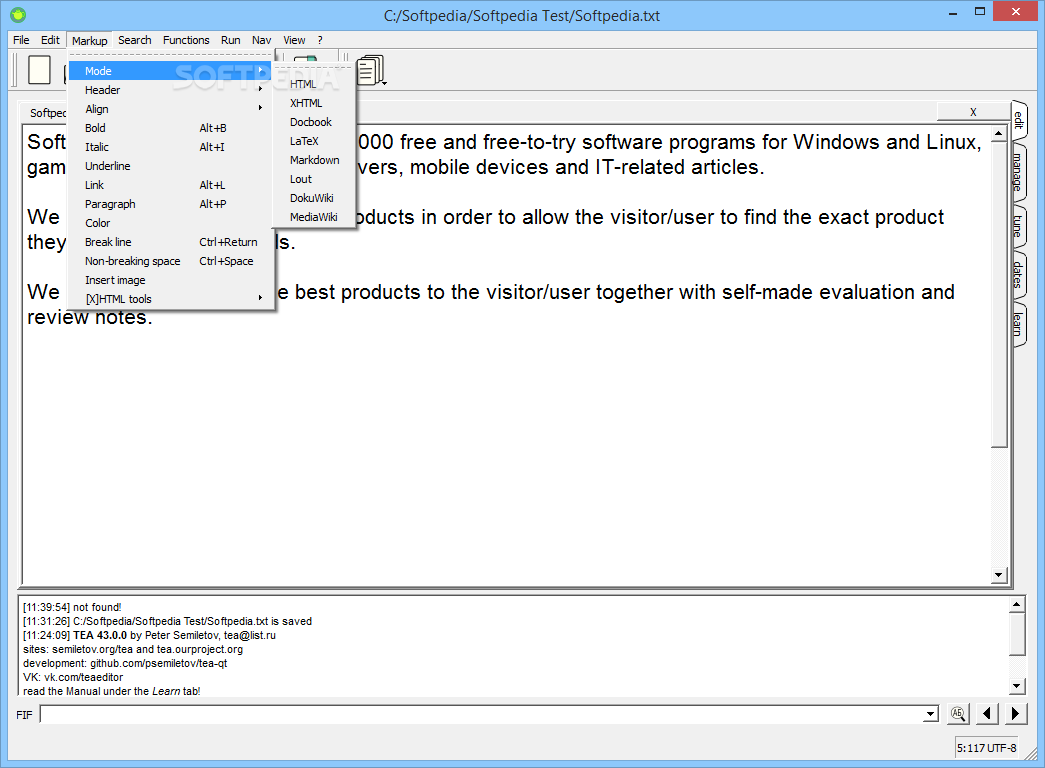This screenshot has width=1045, height=768.
Task: Open the Search menu
Action: pyautogui.click(x=135, y=40)
